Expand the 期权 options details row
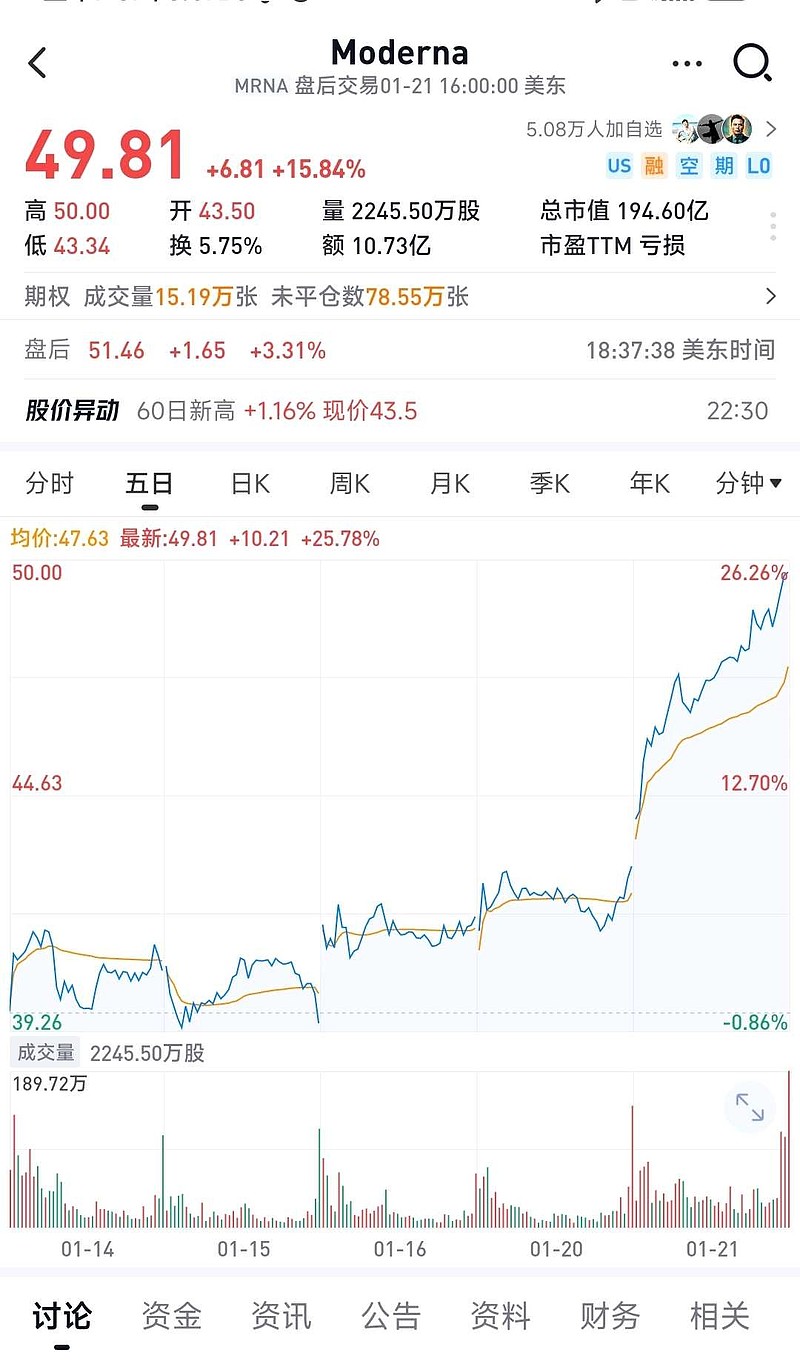This screenshot has height=1364, width=800. coord(770,296)
